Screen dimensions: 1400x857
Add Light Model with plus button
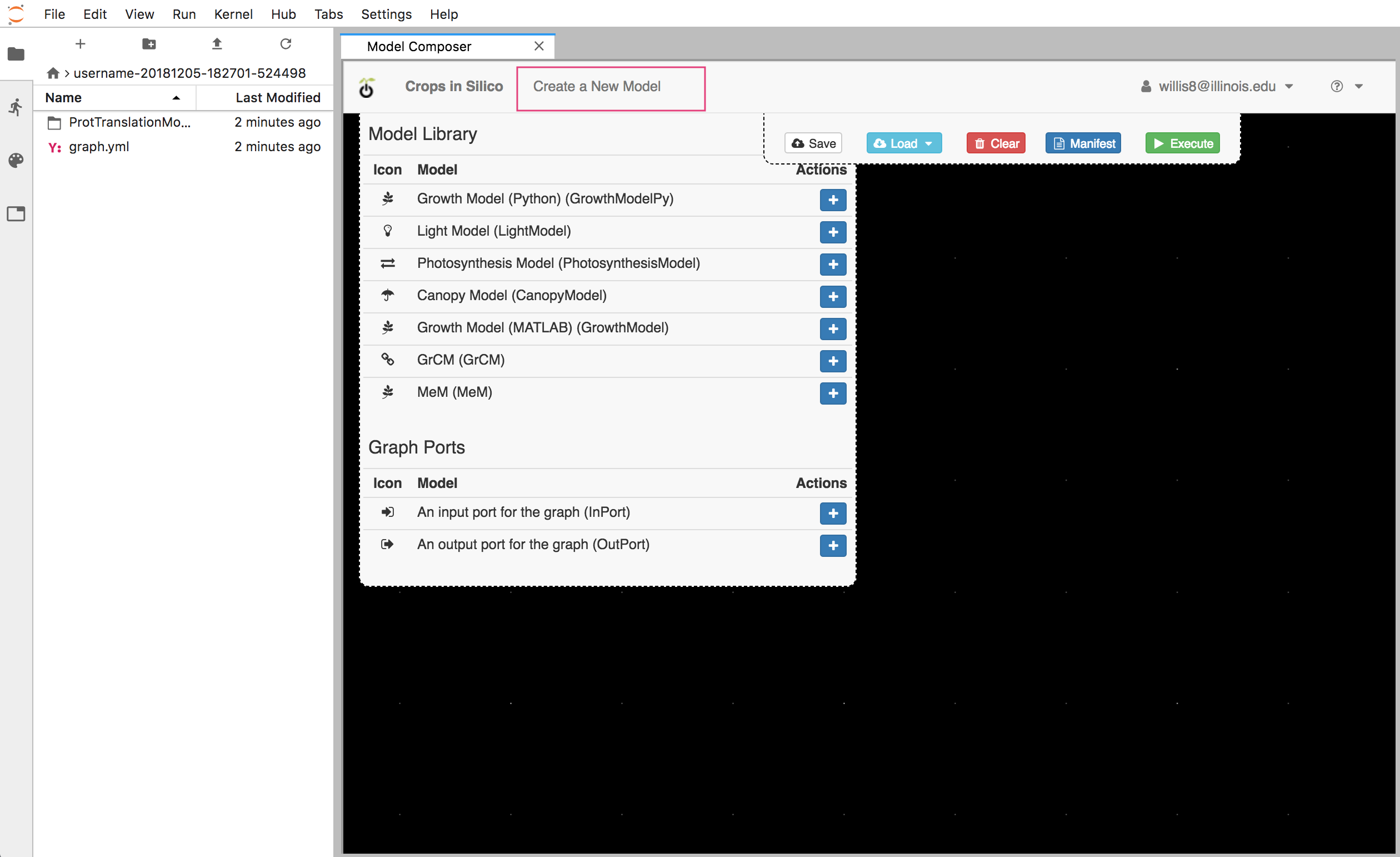[832, 232]
